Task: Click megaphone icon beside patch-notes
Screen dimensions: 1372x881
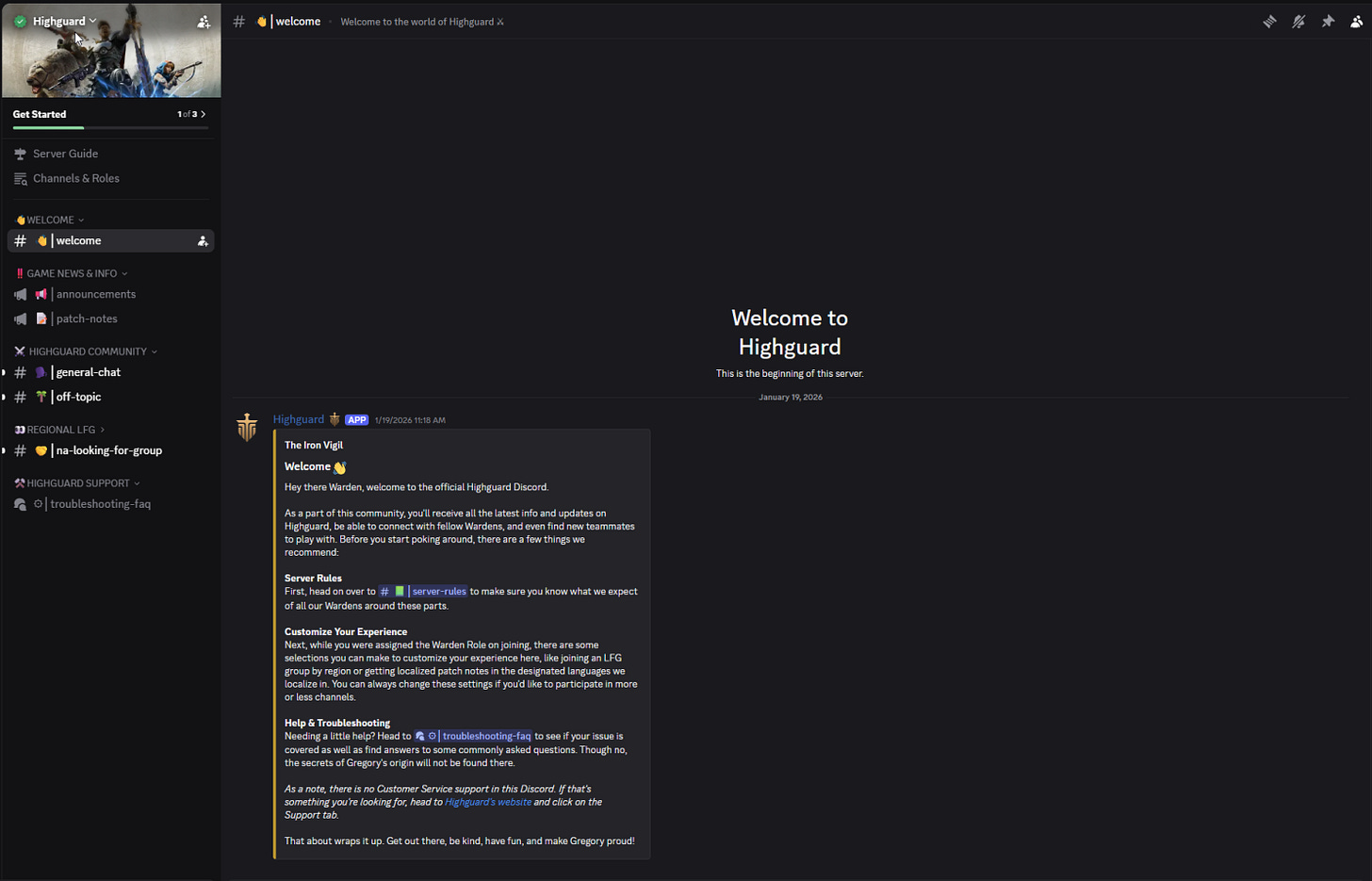Action: (20, 318)
